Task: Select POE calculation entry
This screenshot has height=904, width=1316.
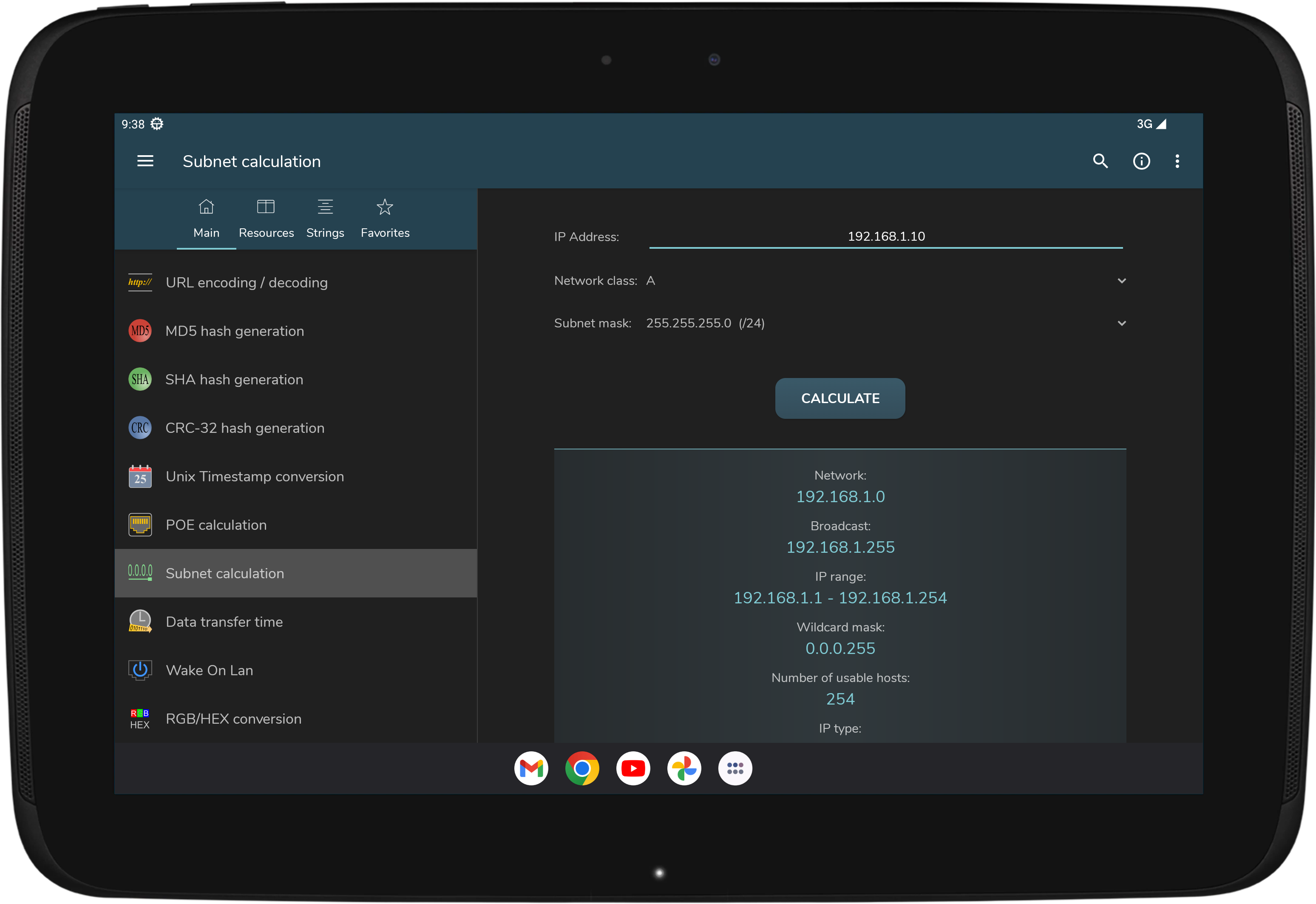Action: pyautogui.click(x=296, y=525)
